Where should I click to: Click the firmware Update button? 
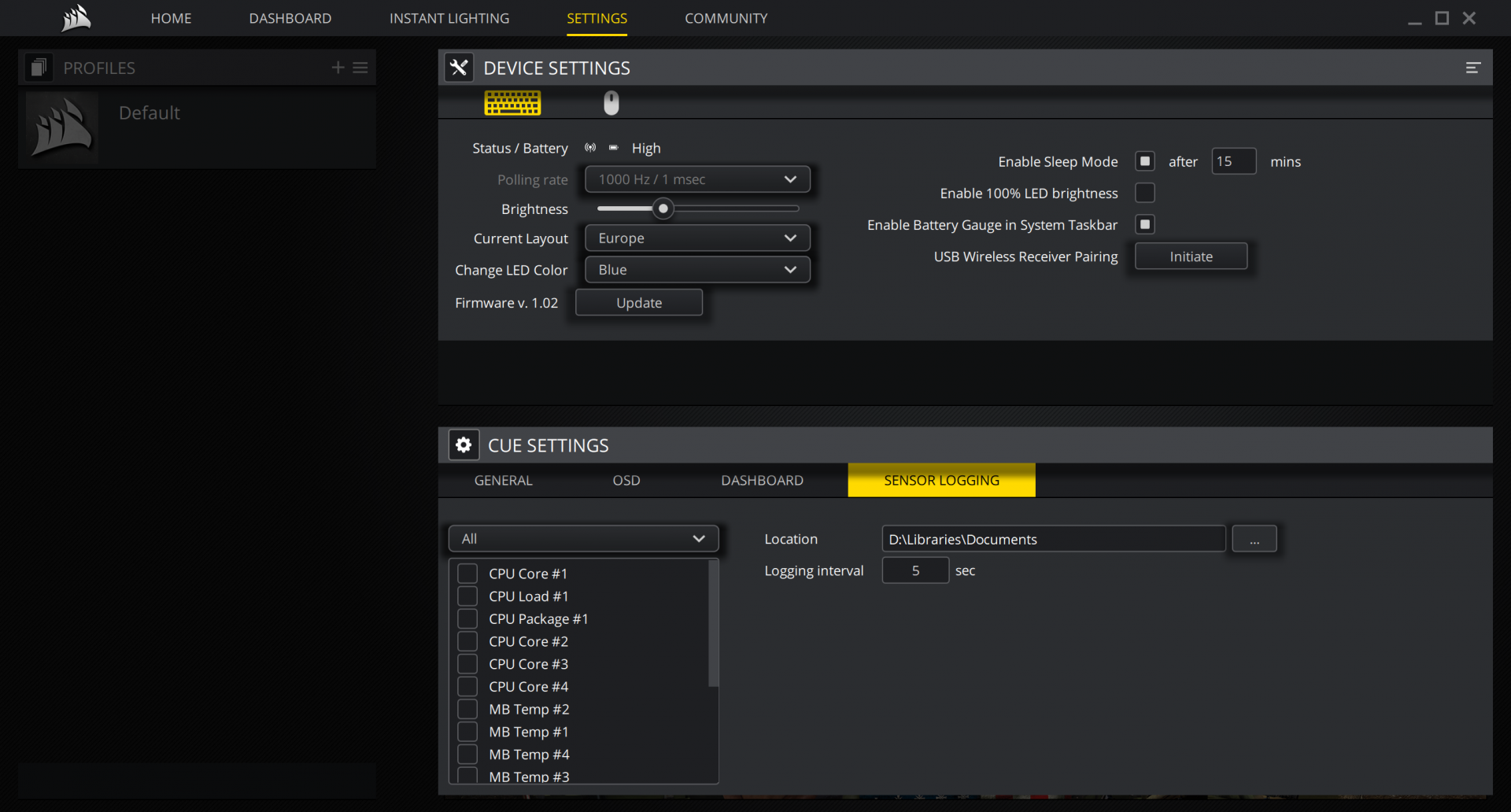(x=639, y=303)
